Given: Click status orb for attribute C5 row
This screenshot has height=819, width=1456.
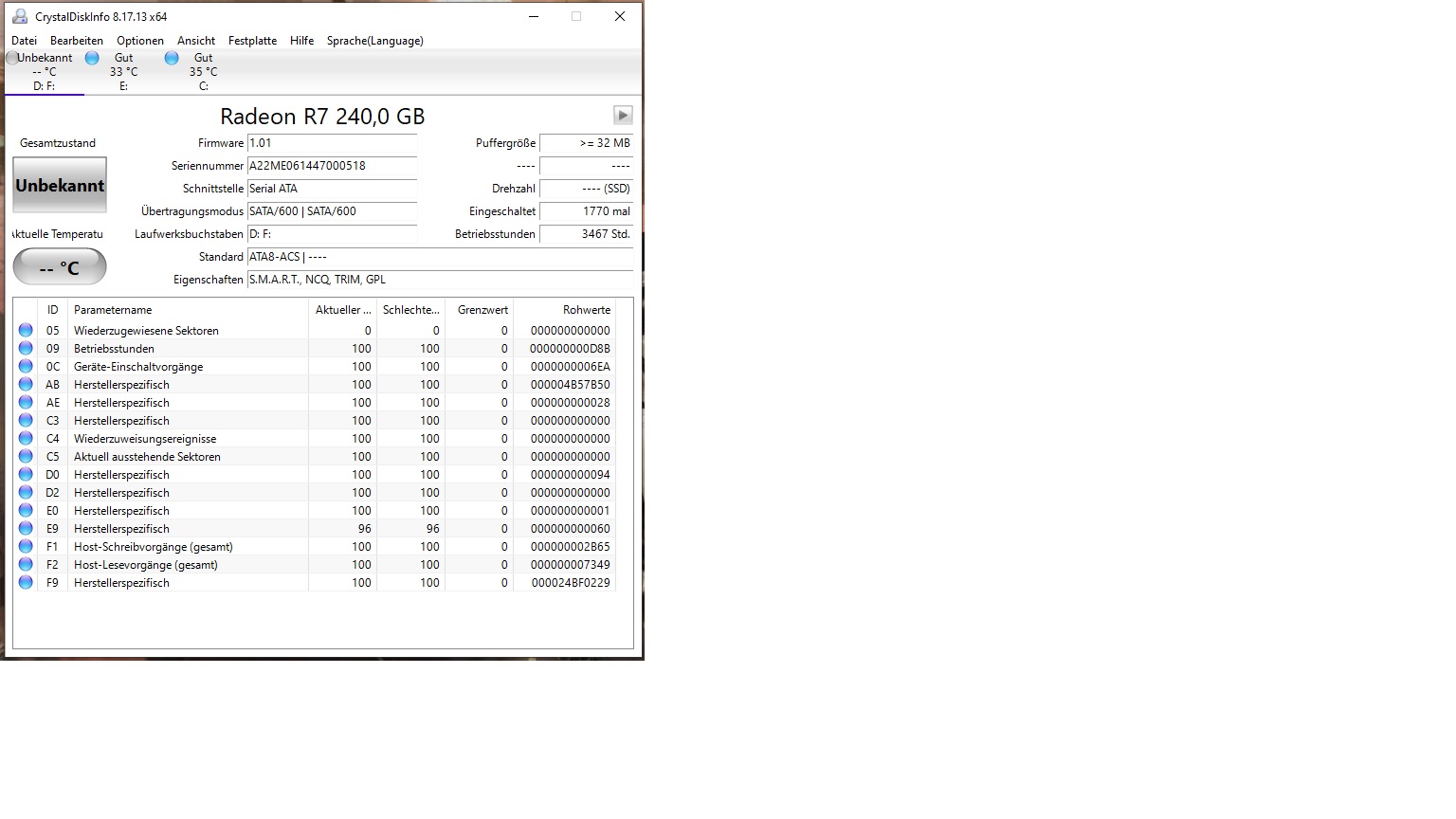Looking at the screenshot, I should (x=26, y=457).
